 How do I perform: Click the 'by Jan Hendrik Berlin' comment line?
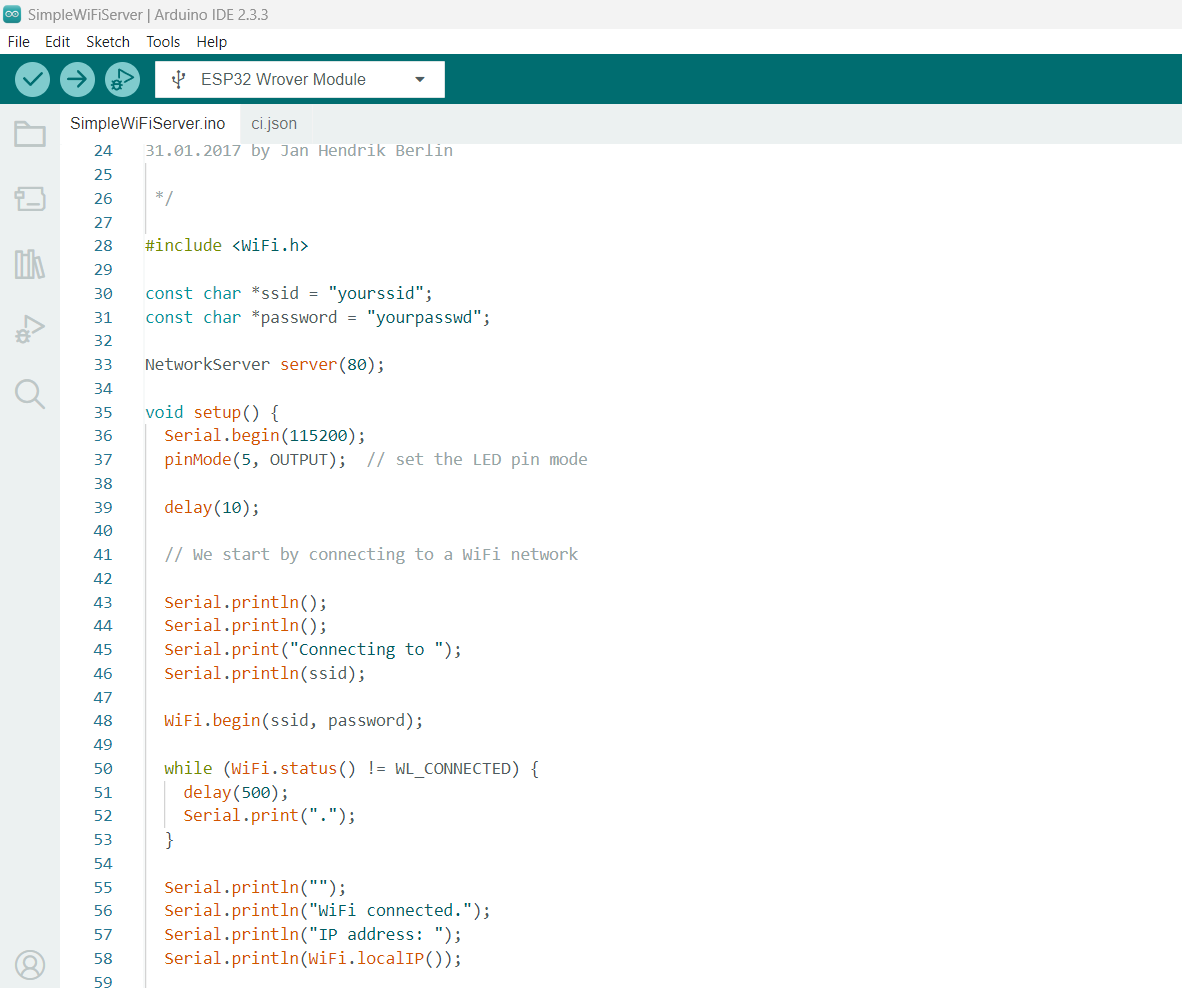coord(299,151)
